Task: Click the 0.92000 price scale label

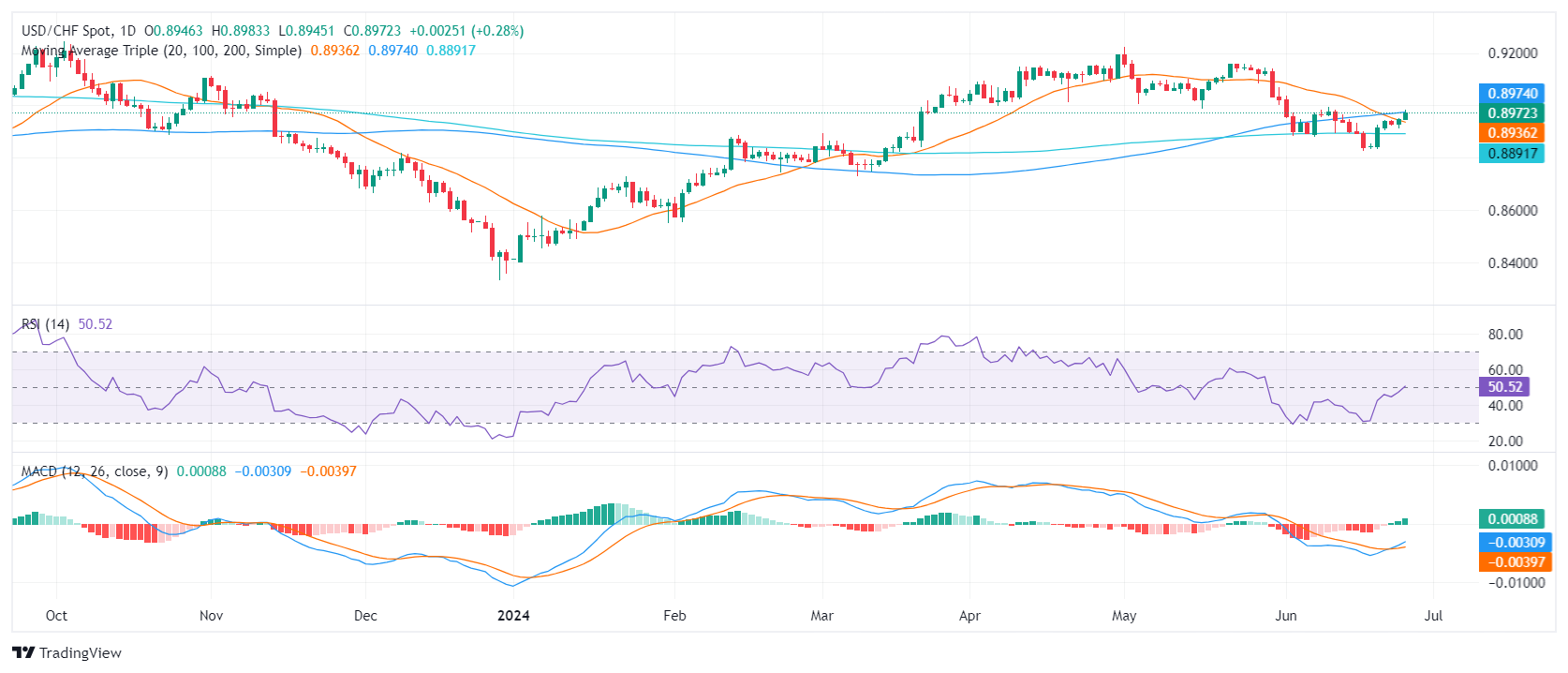Action: coord(1512,53)
